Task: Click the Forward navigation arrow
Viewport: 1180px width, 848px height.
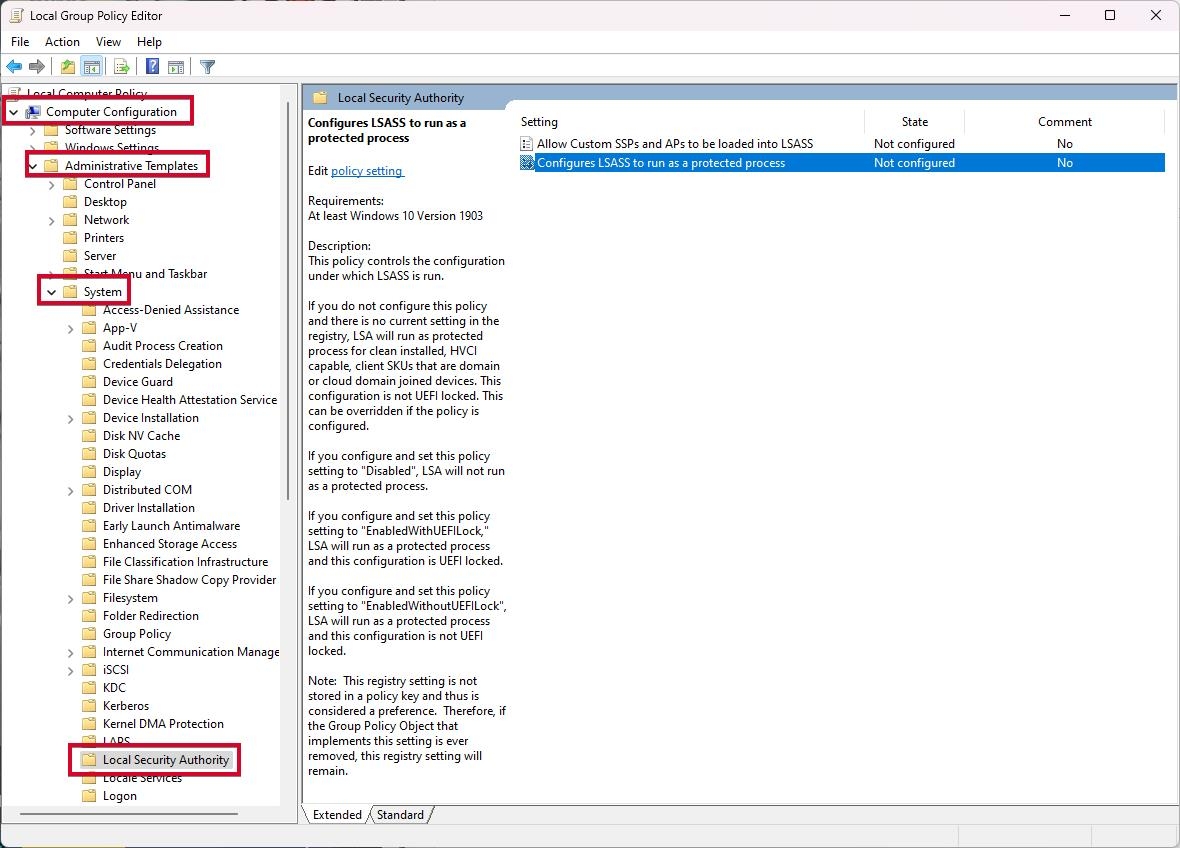Action: tap(38, 66)
